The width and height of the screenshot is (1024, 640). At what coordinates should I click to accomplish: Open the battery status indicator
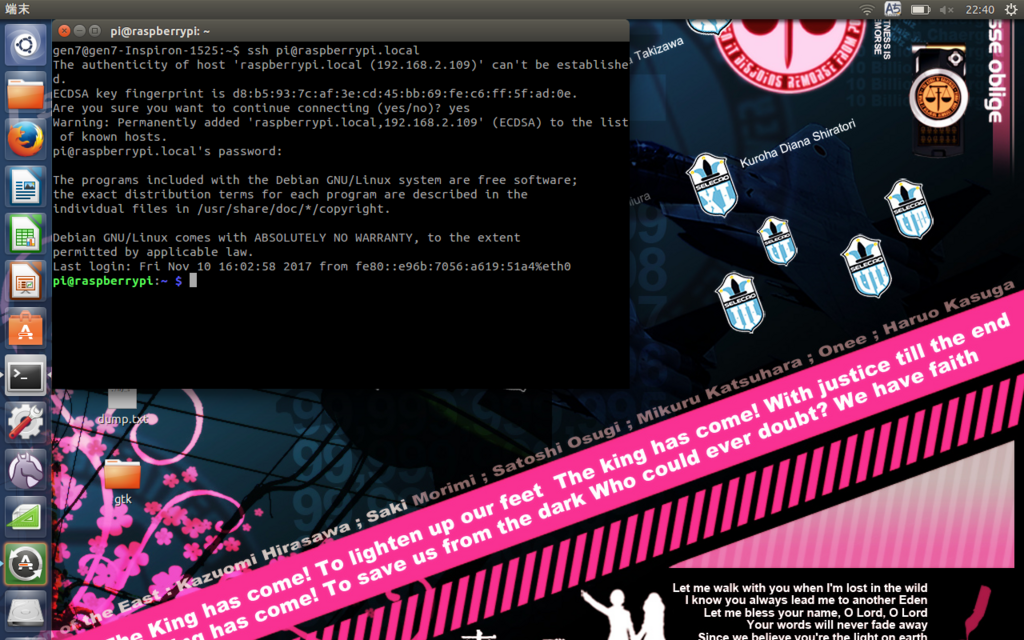coord(920,9)
